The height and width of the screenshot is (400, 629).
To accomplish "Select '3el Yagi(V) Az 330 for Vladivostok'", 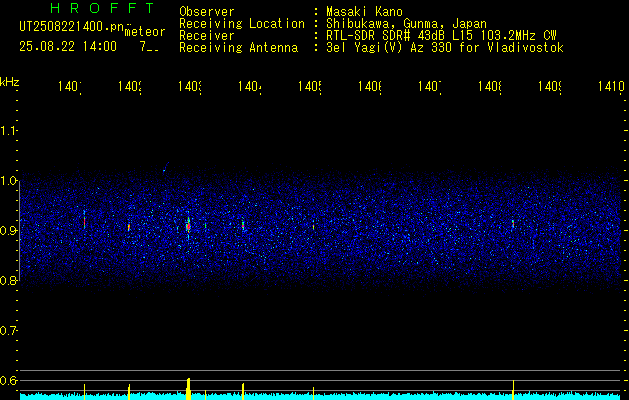I will coord(445,48).
